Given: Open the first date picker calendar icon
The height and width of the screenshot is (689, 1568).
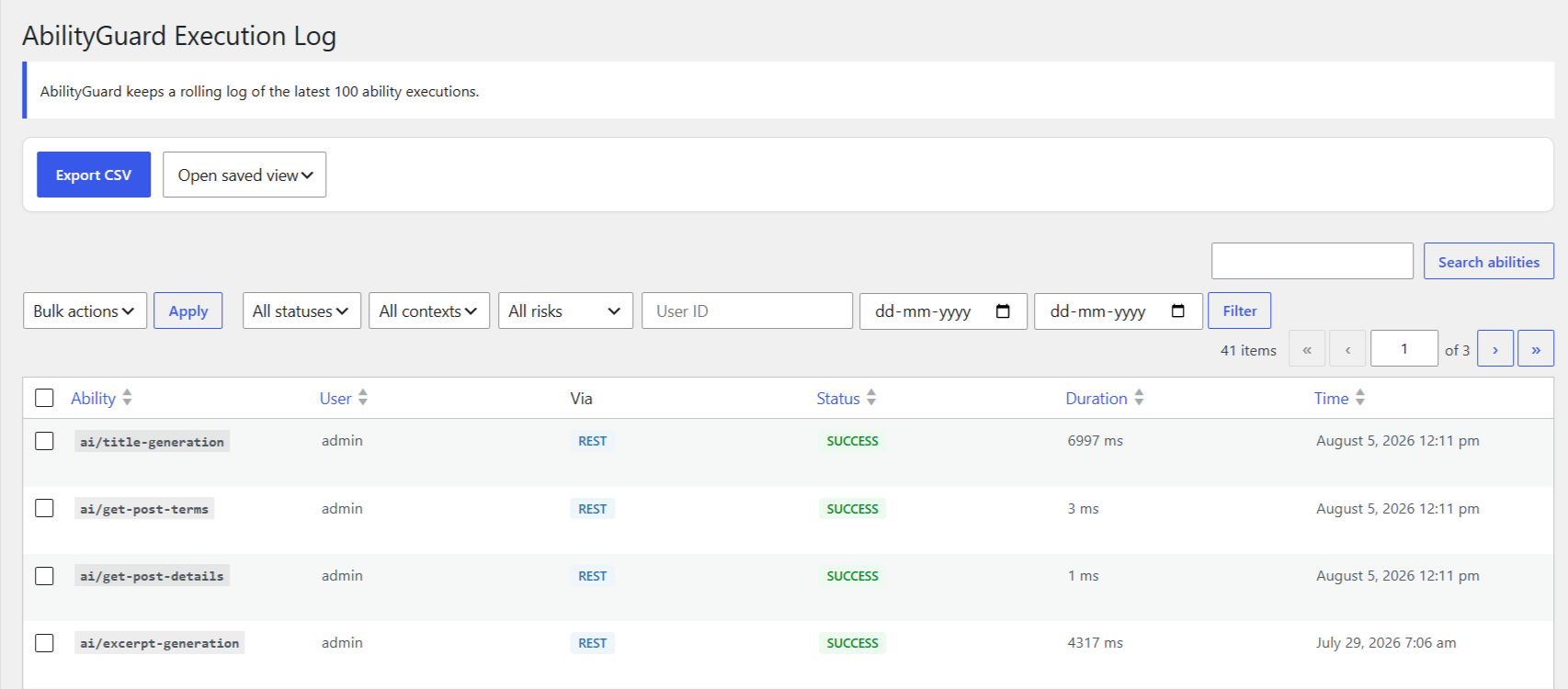Looking at the screenshot, I should pyautogui.click(x=1003, y=311).
